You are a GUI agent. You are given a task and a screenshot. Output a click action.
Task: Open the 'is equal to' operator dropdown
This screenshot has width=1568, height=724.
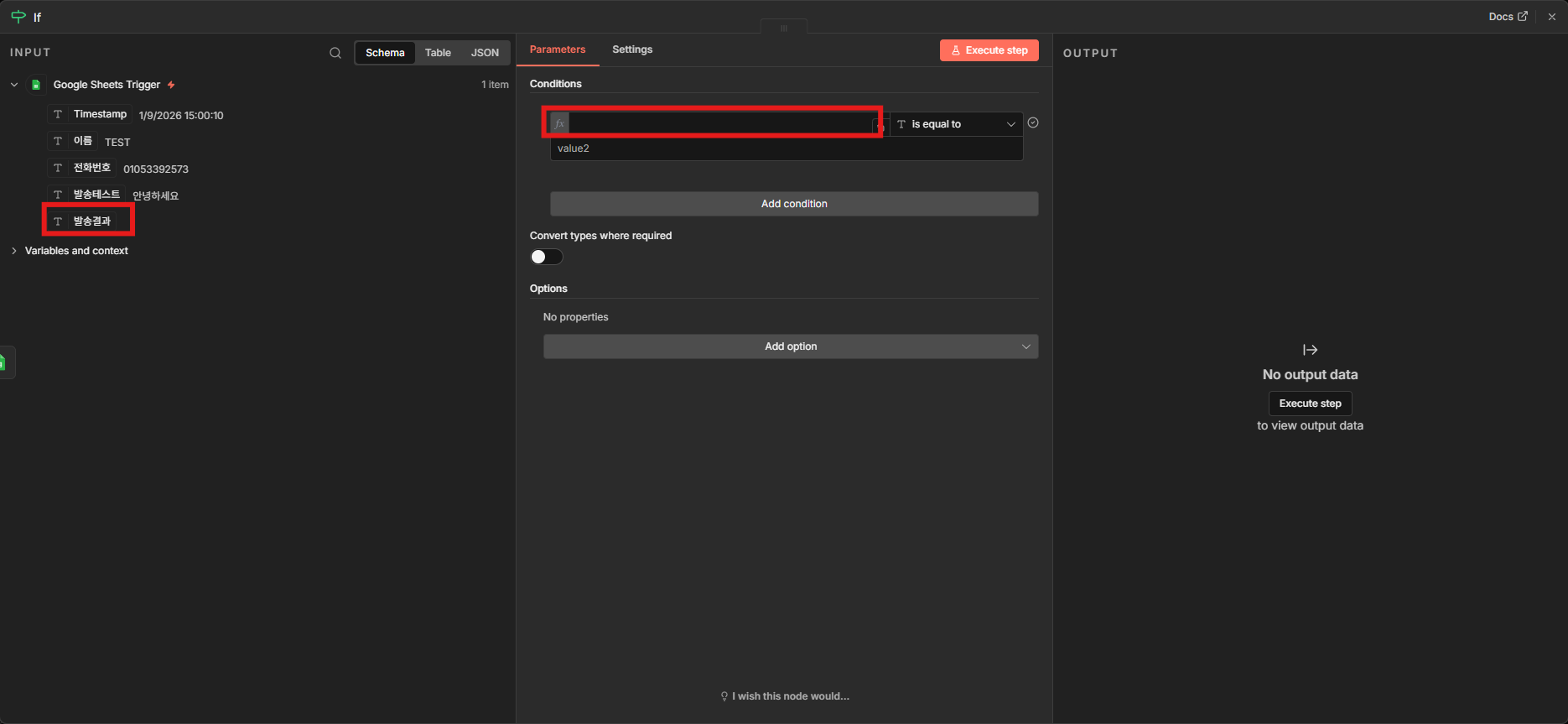pos(956,124)
